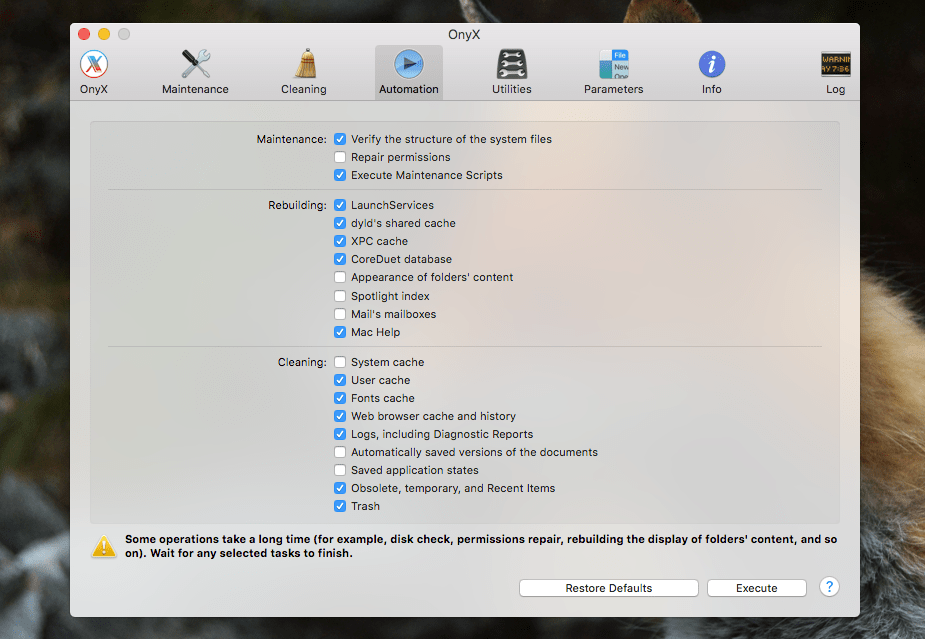Click the "Rebuilding:" section label
Image resolution: width=925 pixels, height=639 pixels.
point(297,205)
